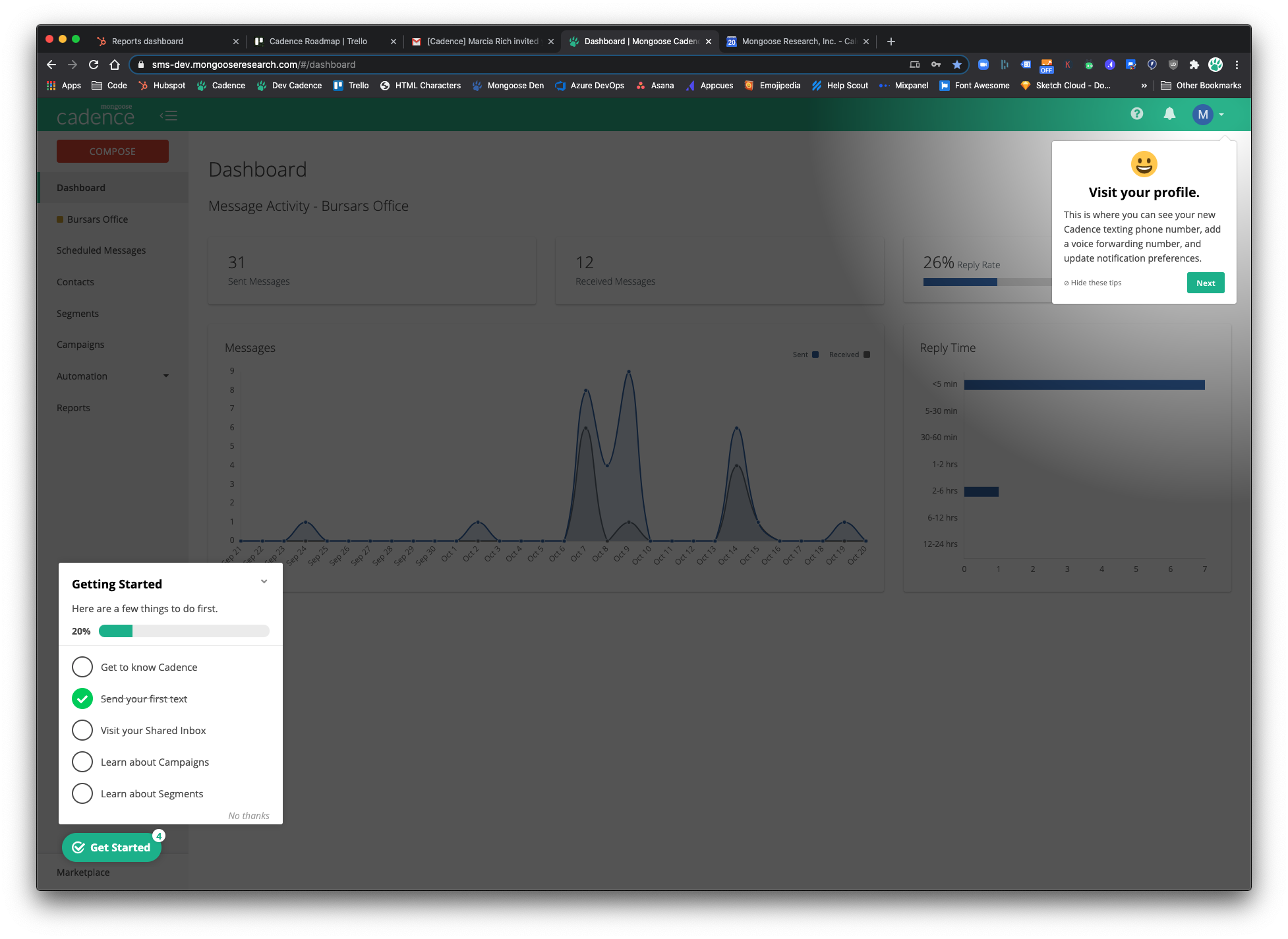The image size is (1288, 939).
Task: Switch to Marcia Rich invited Gmail tab
Action: (483, 42)
